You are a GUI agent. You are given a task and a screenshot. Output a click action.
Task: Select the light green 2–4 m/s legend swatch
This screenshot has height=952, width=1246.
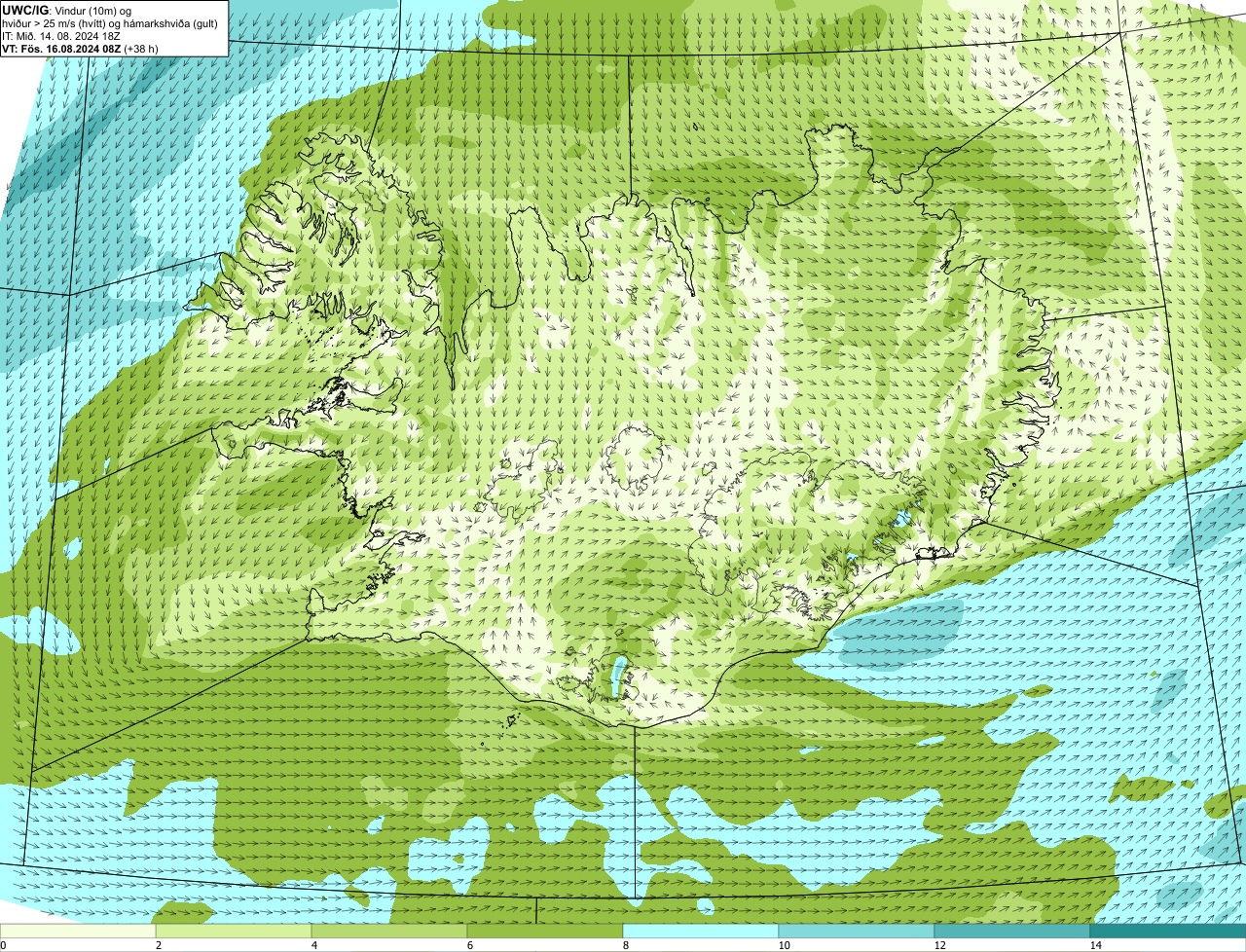[234, 931]
